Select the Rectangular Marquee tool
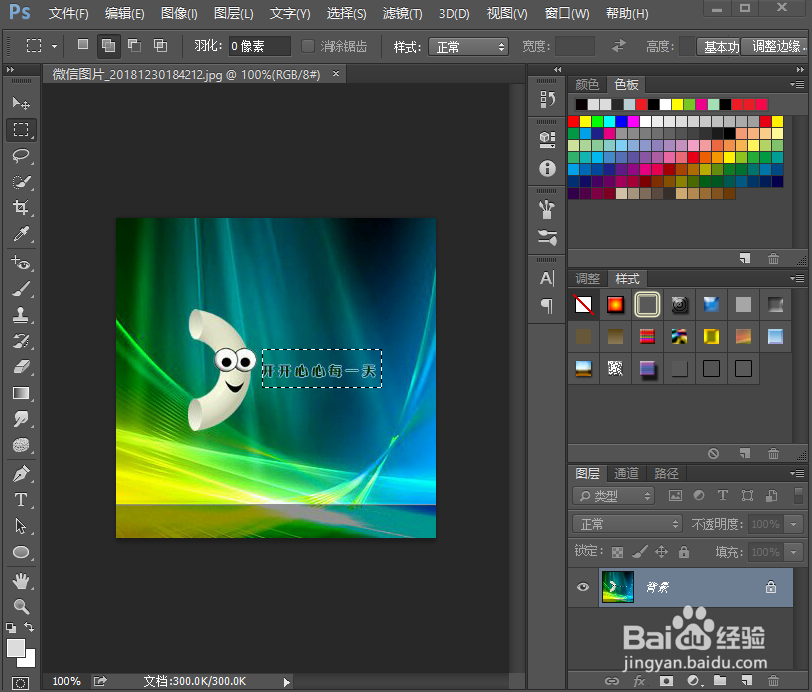The height and width of the screenshot is (692, 812). (x=21, y=129)
